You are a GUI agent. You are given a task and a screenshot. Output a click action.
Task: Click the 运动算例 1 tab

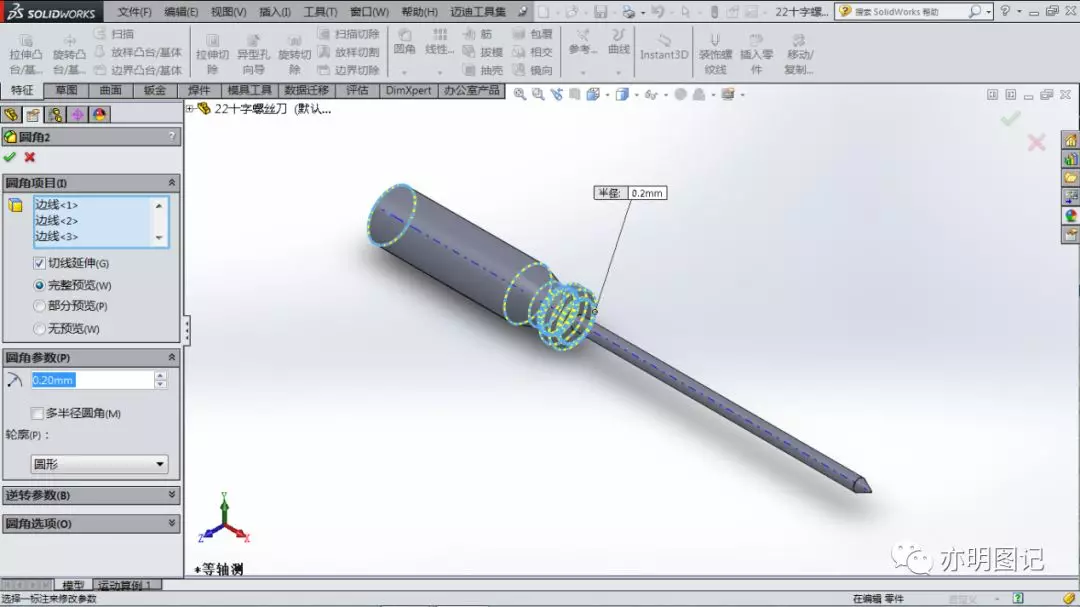[x=124, y=585]
